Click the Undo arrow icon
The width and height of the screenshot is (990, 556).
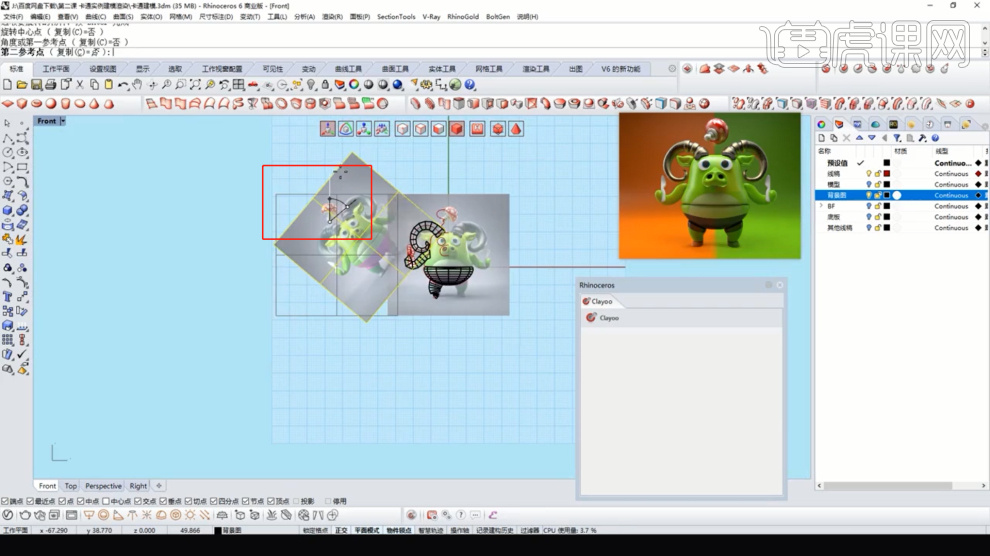(x=123, y=85)
